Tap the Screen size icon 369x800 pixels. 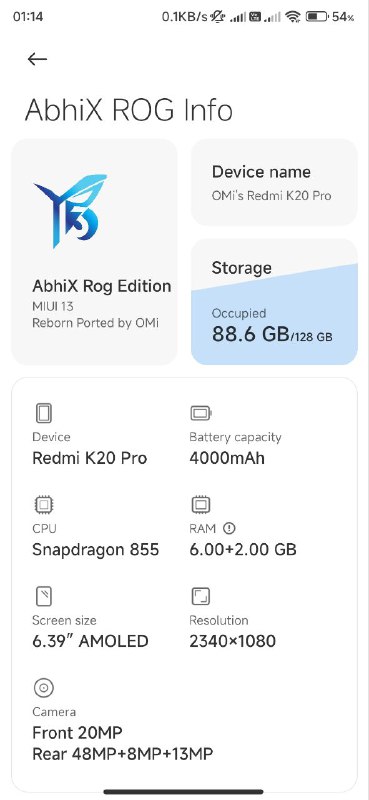click(44, 596)
